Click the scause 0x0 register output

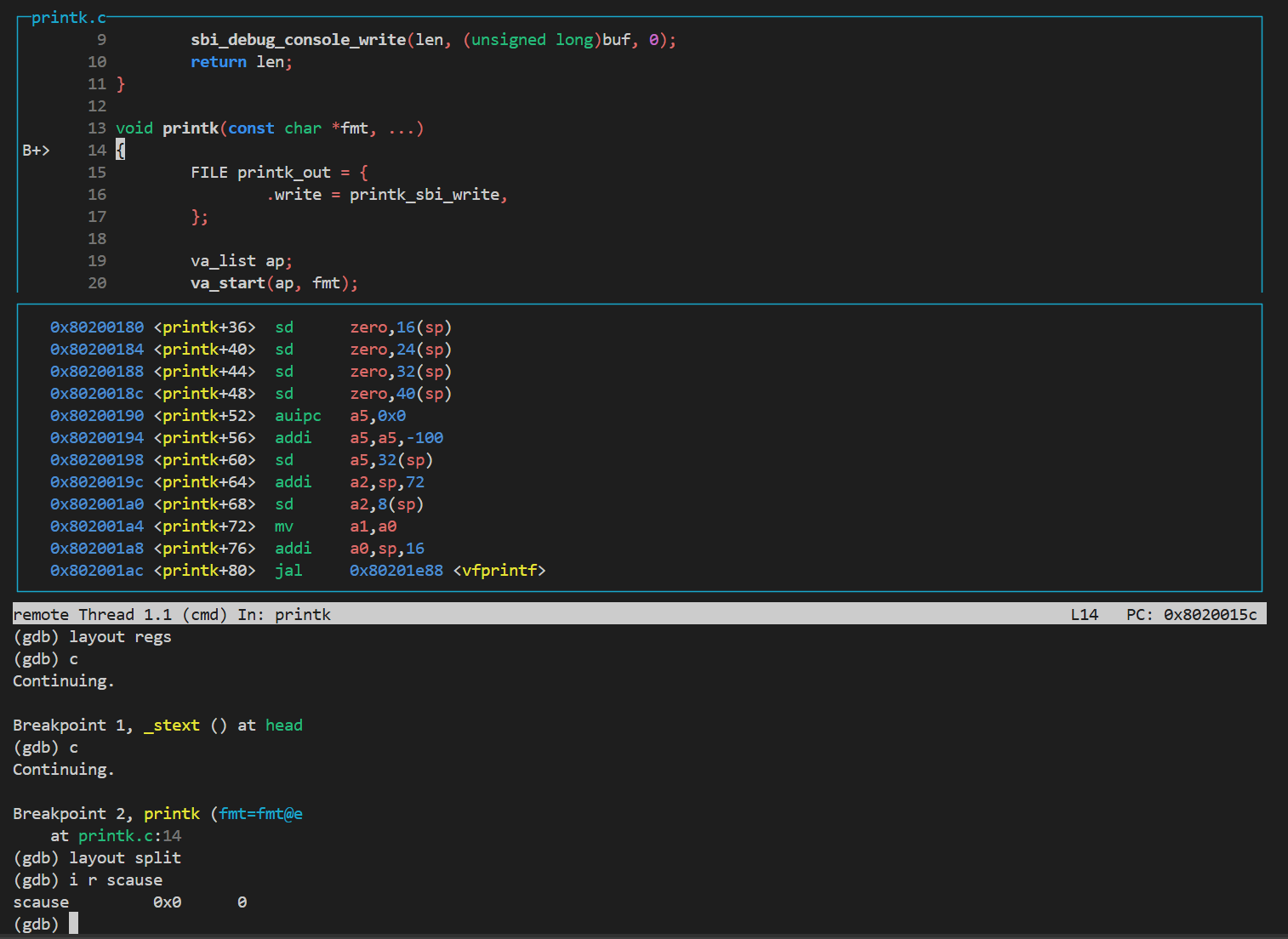130,902
